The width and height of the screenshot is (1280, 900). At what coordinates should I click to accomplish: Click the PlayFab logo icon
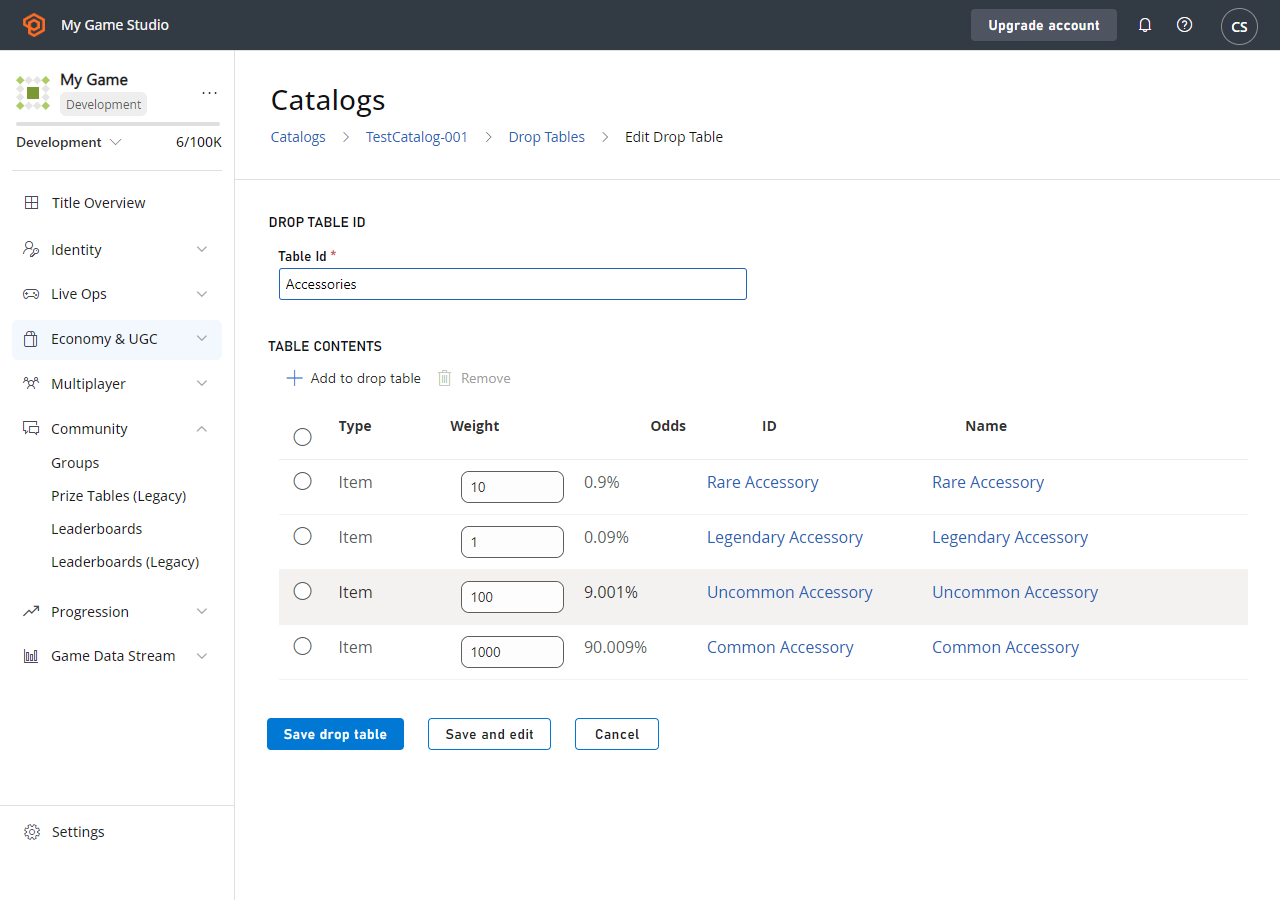[34, 25]
